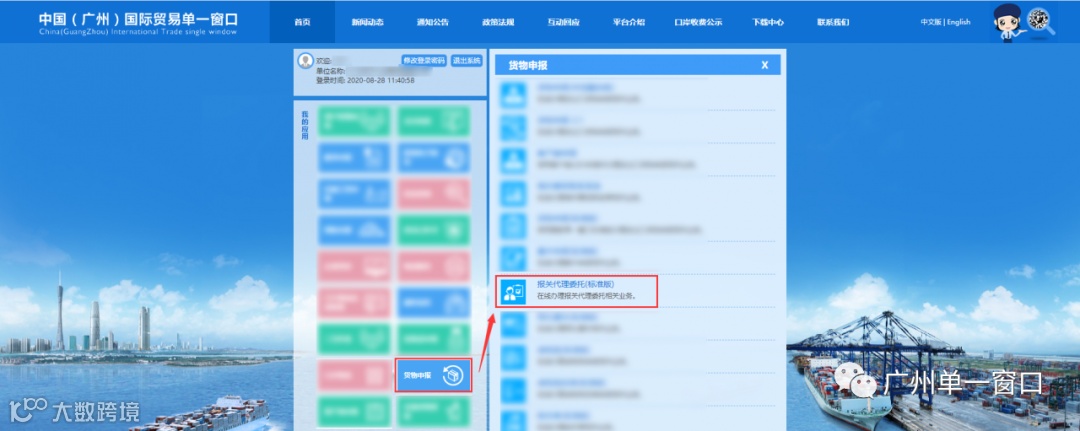The height and width of the screenshot is (431, 1080).
Task: Open the 通知公告 menu item
Action: coord(433,22)
